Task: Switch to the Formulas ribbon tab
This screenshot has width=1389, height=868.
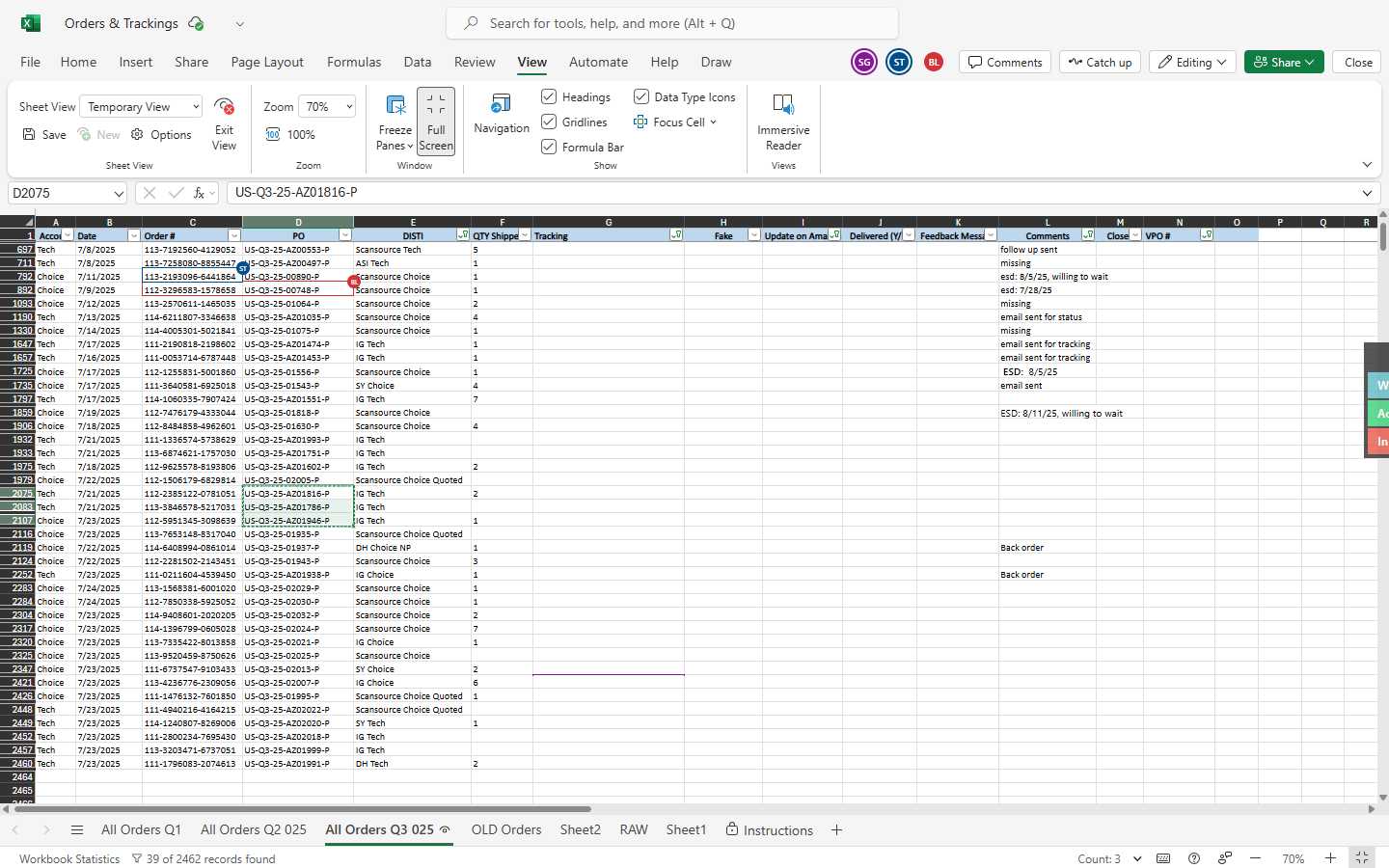Action: pyautogui.click(x=354, y=62)
